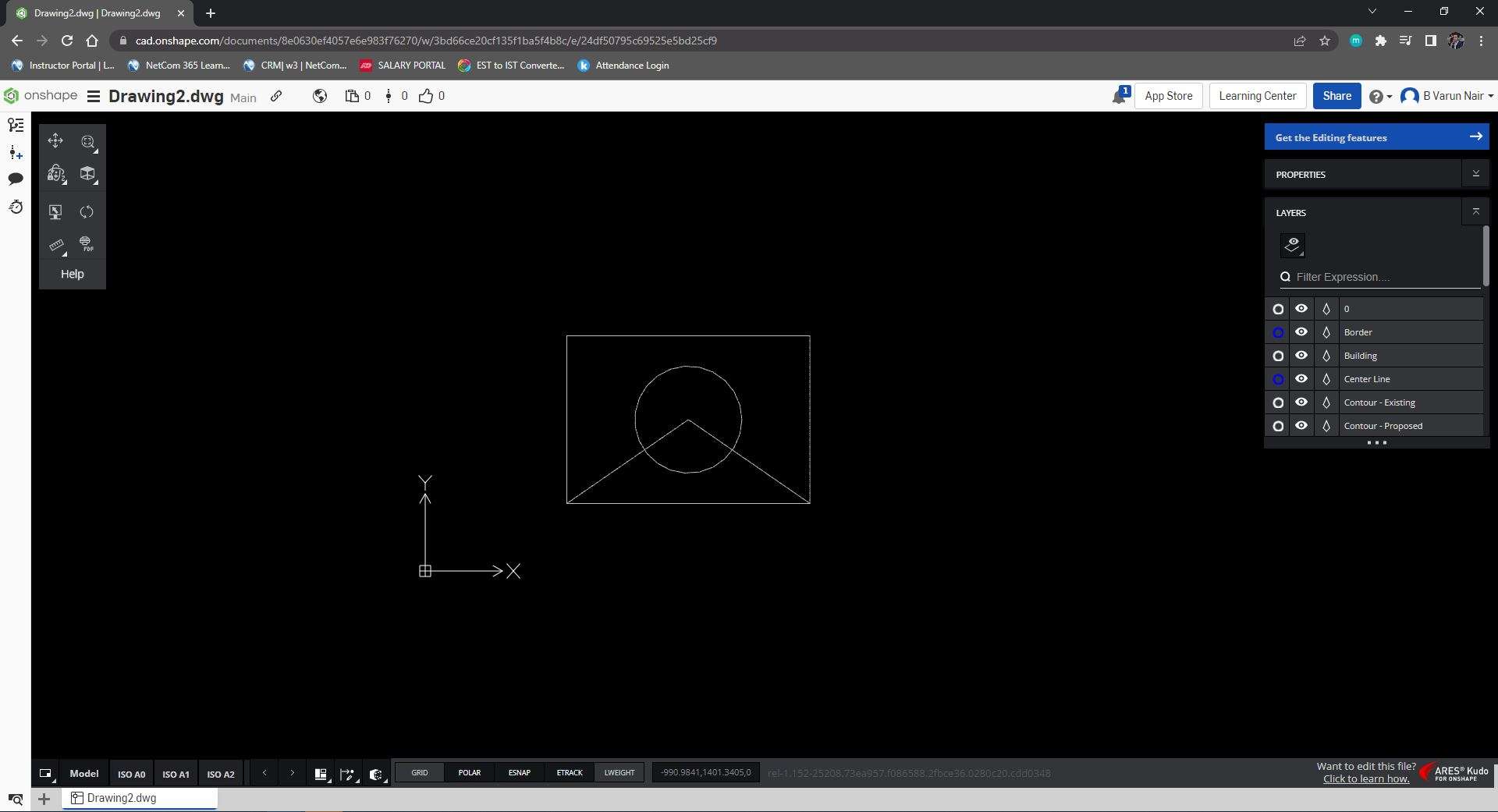Switch to the Model tab
This screenshot has height=812, width=1498.
[84, 774]
